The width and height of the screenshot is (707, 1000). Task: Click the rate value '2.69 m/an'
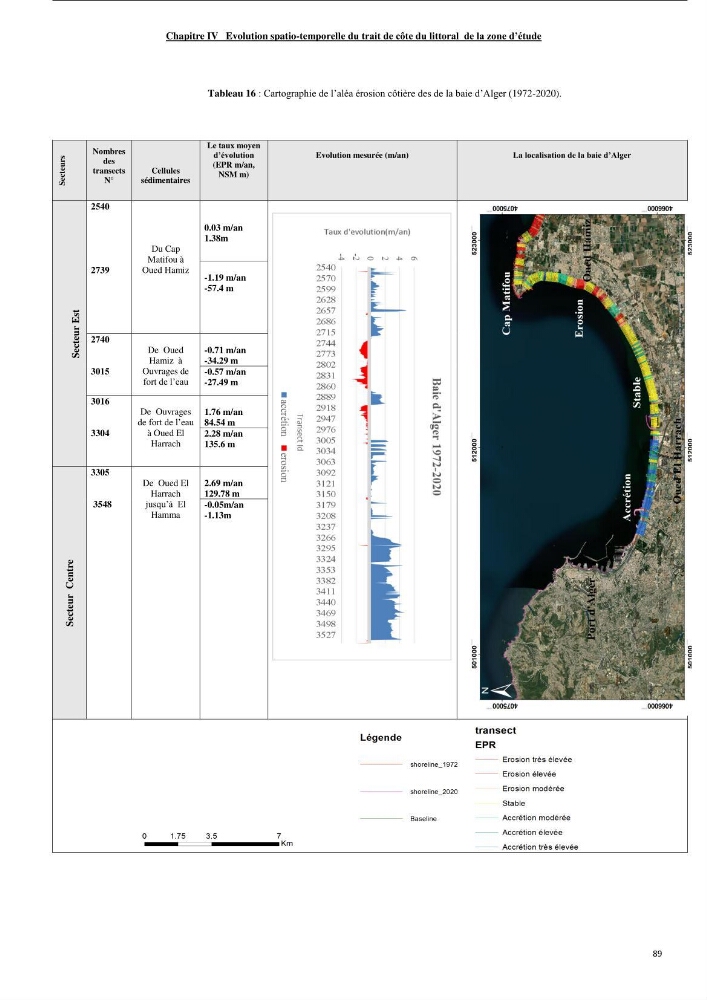pos(223,483)
